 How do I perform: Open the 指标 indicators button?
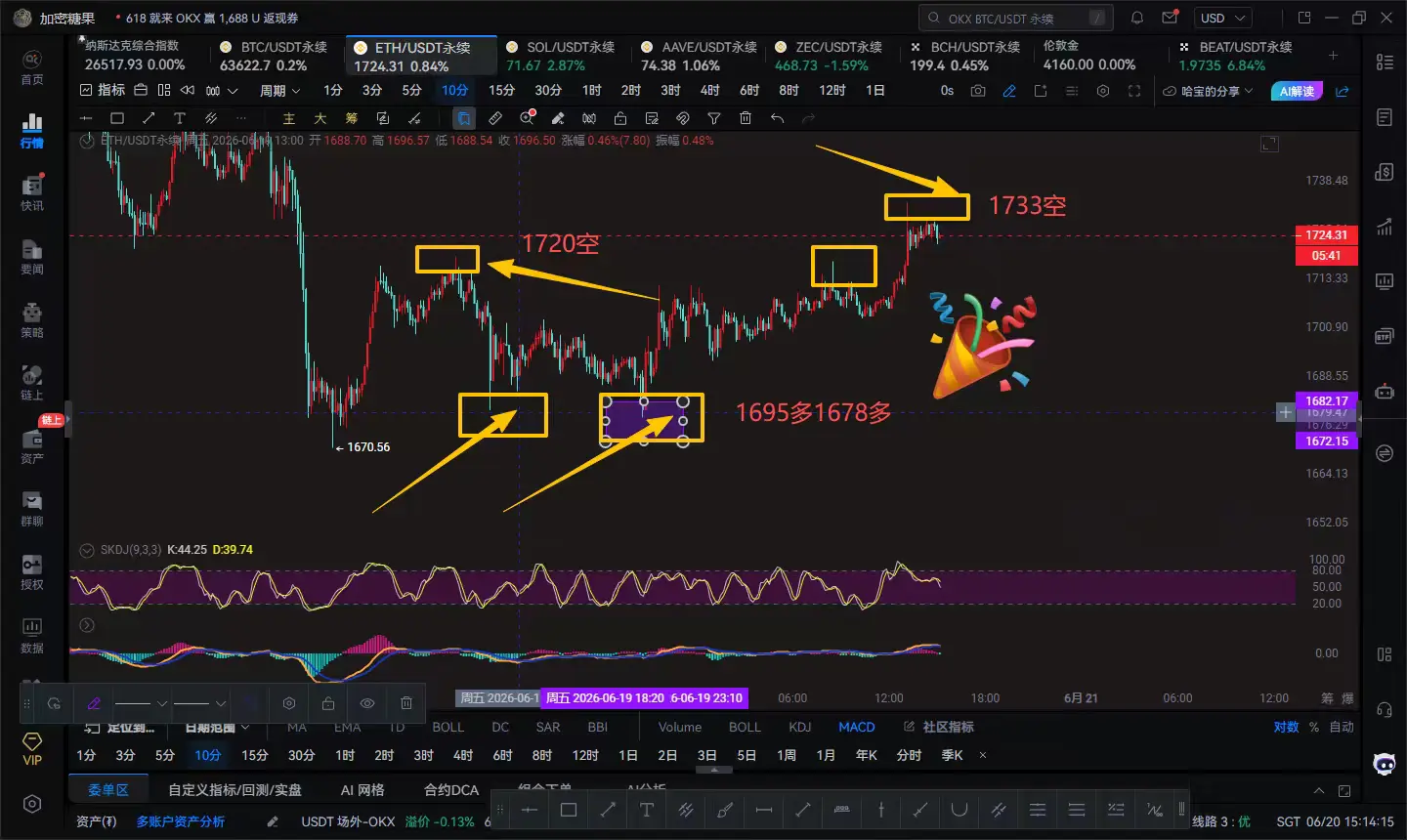(x=103, y=91)
